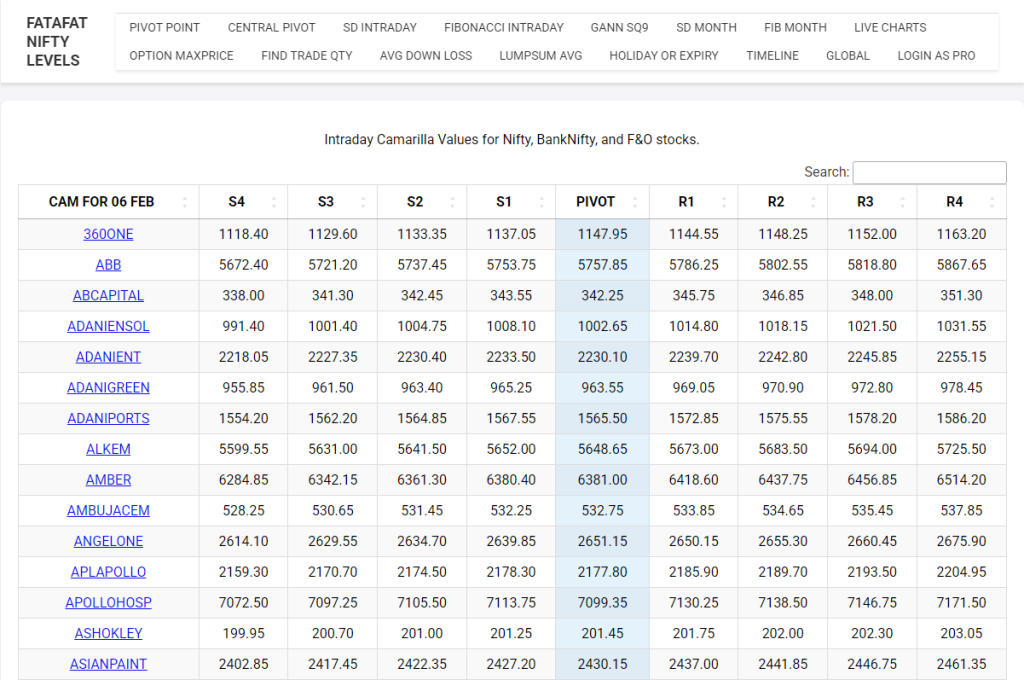This screenshot has width=1024, height=680.
Task: Click the sort icon on the PIVOT column
Action: pyautogui.click(x=636, y=201)
